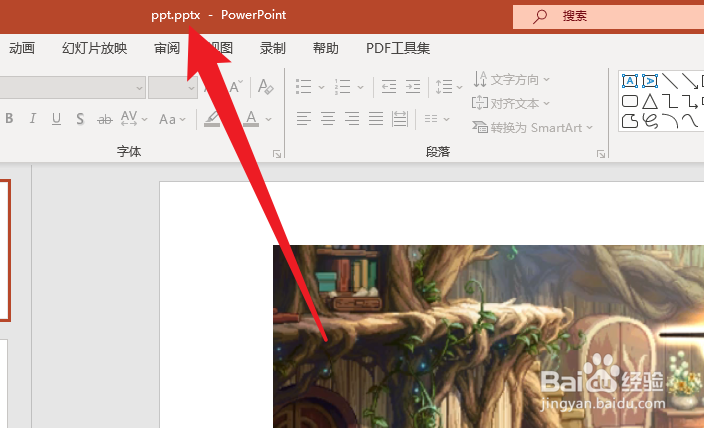Open the 帮助 ribbon tab

[326, 48]
